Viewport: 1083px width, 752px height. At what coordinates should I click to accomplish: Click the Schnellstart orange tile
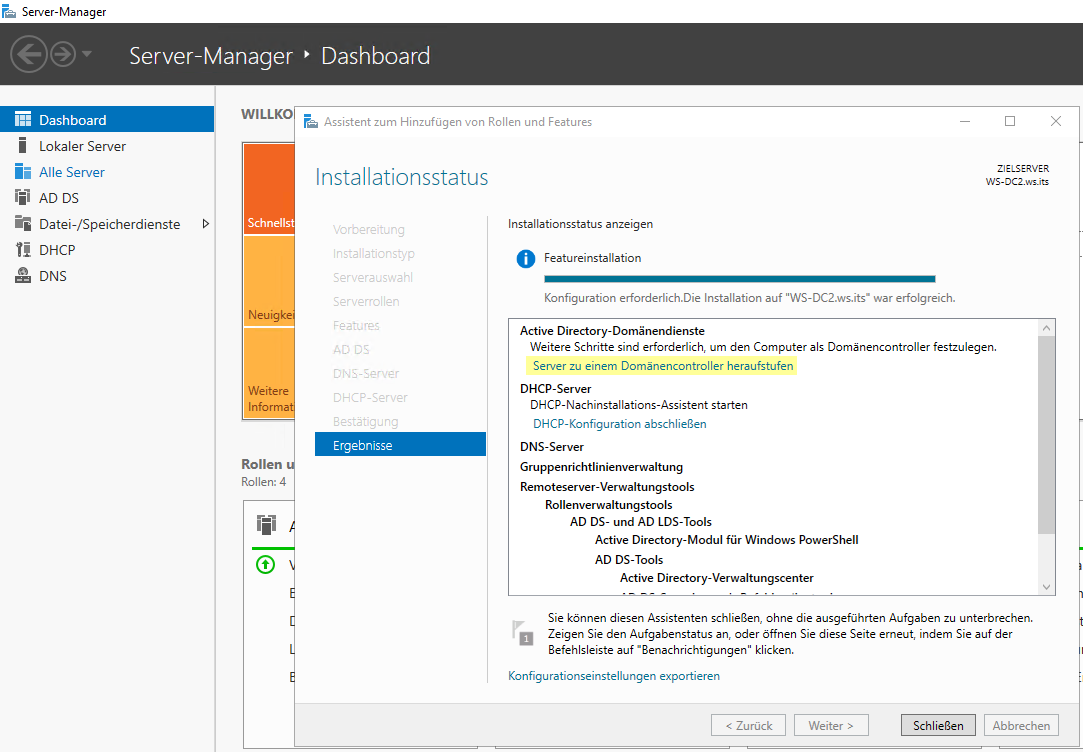269,189
